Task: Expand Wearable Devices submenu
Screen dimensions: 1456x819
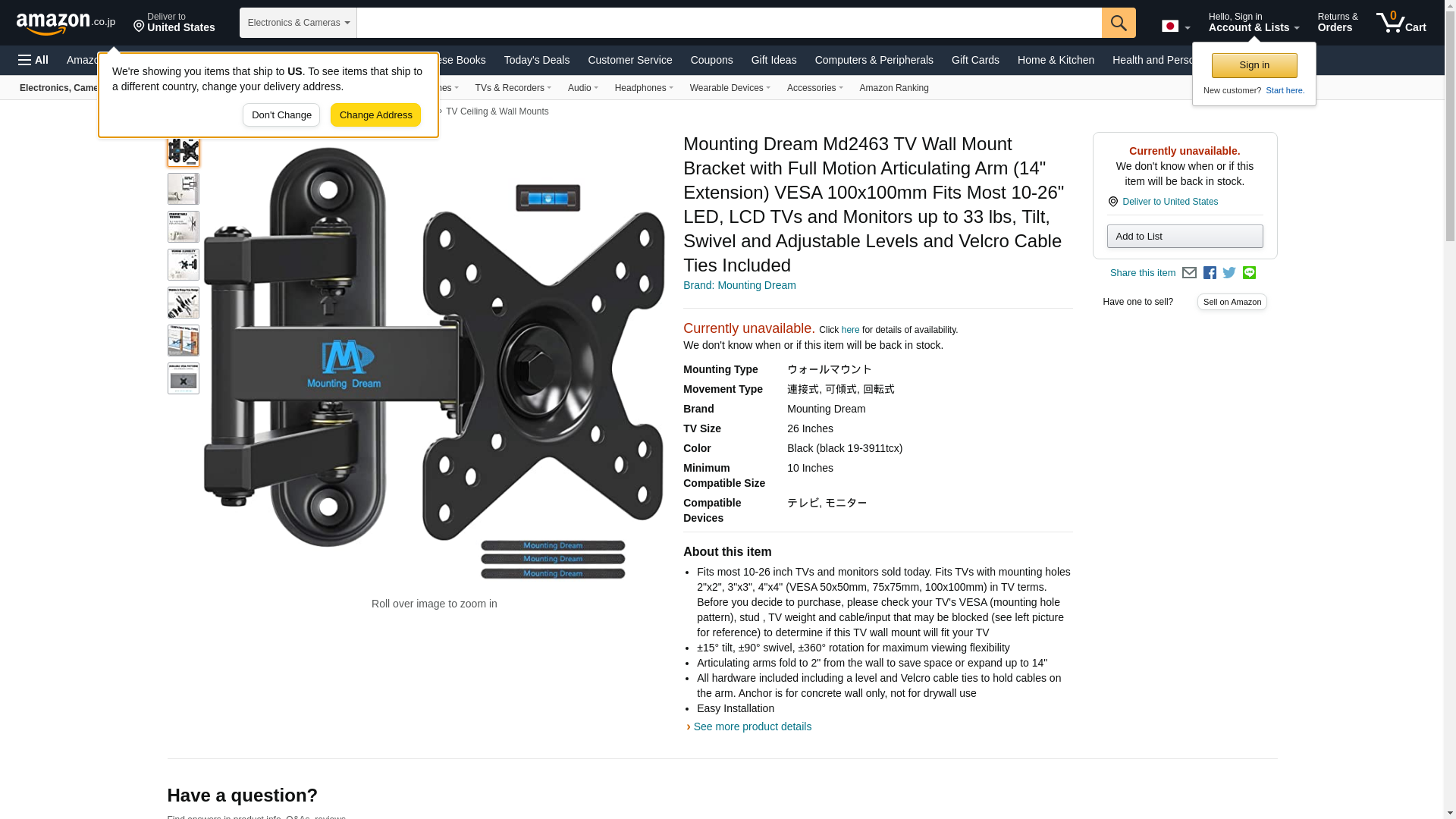Action: pos(730,88)
